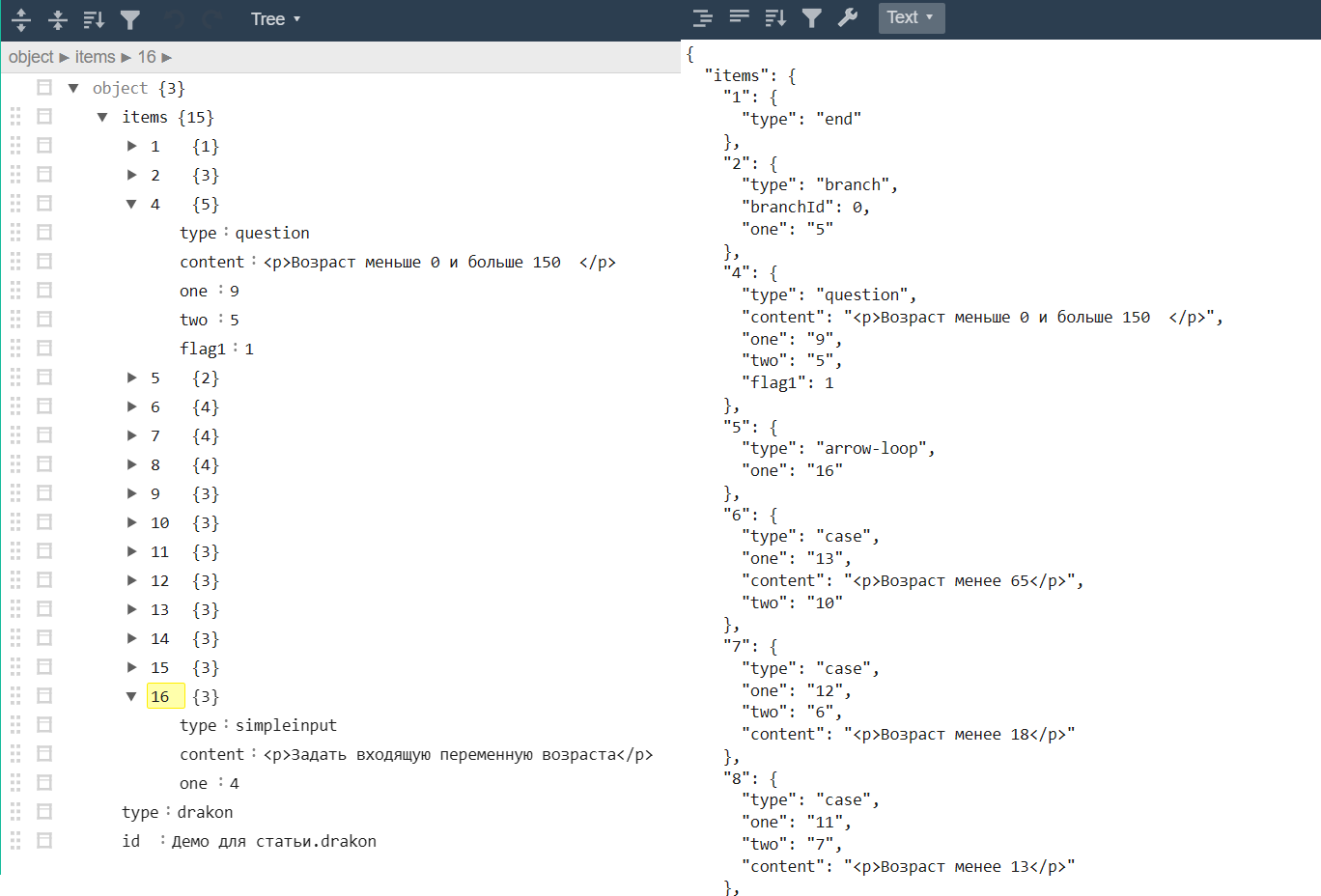This screenshot has height=896, width=1321.
Task: Expand node 5 in the tree
Action: [x=131, y=378]
